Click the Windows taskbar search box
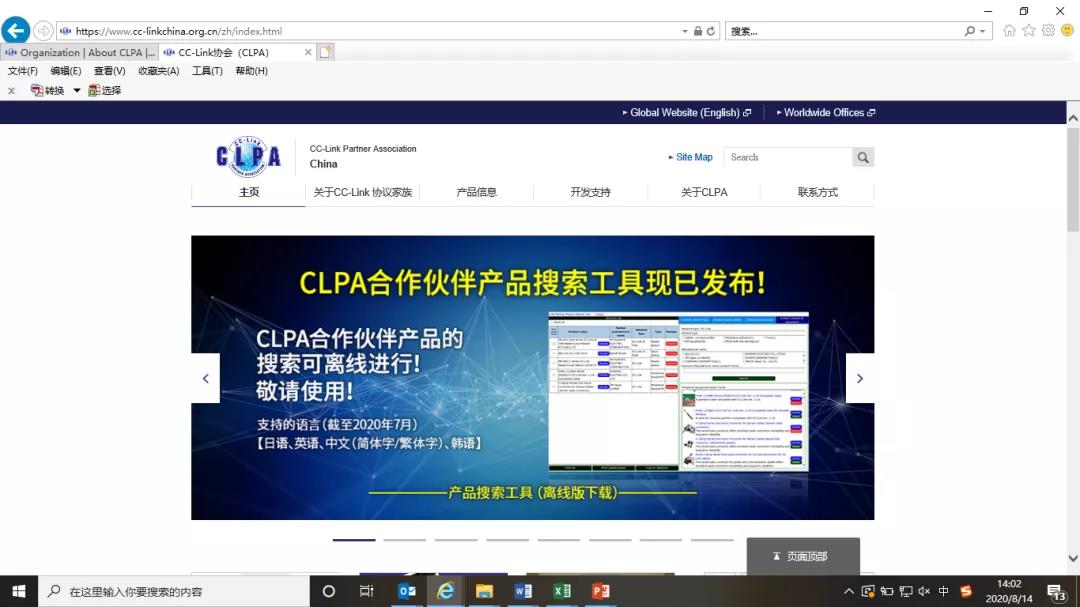The height and width of the screenshot is (607, 1080). 174,591
